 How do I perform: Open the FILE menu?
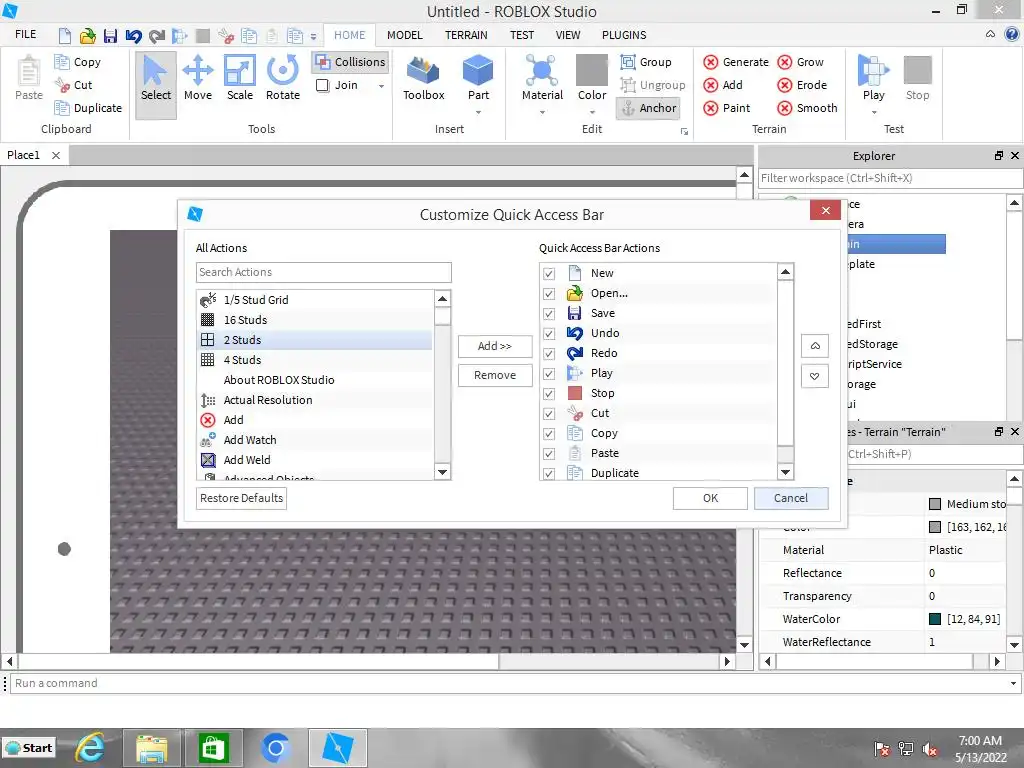(x=25, y=35)
